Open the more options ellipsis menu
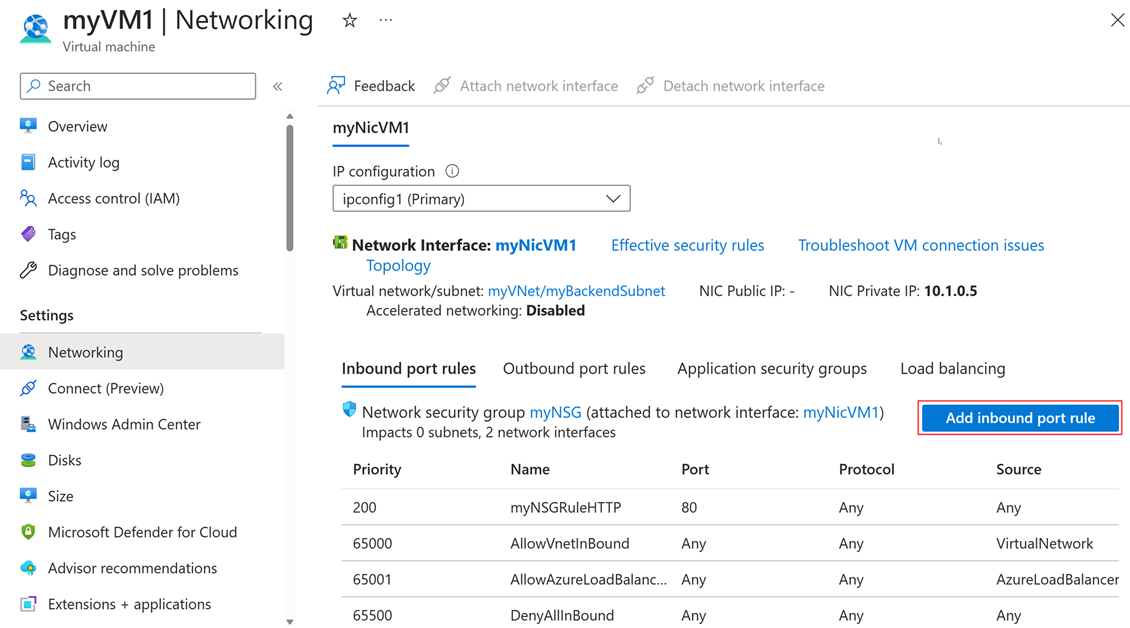1130x628 pixels. tap(386, 20)
